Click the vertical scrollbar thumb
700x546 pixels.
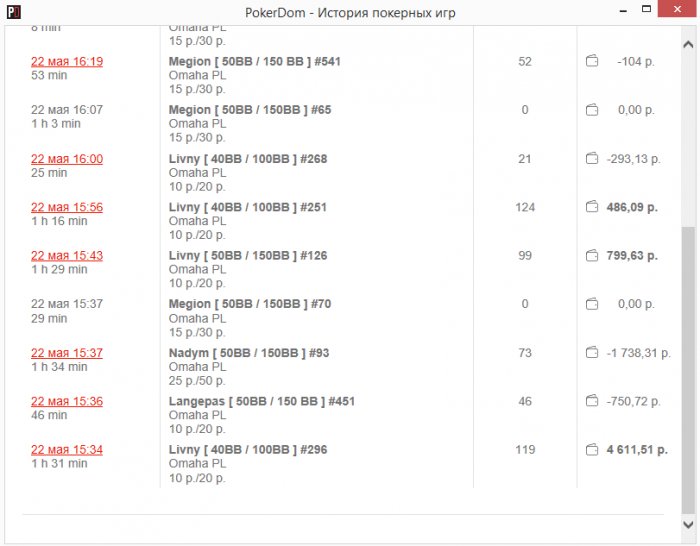688,371
